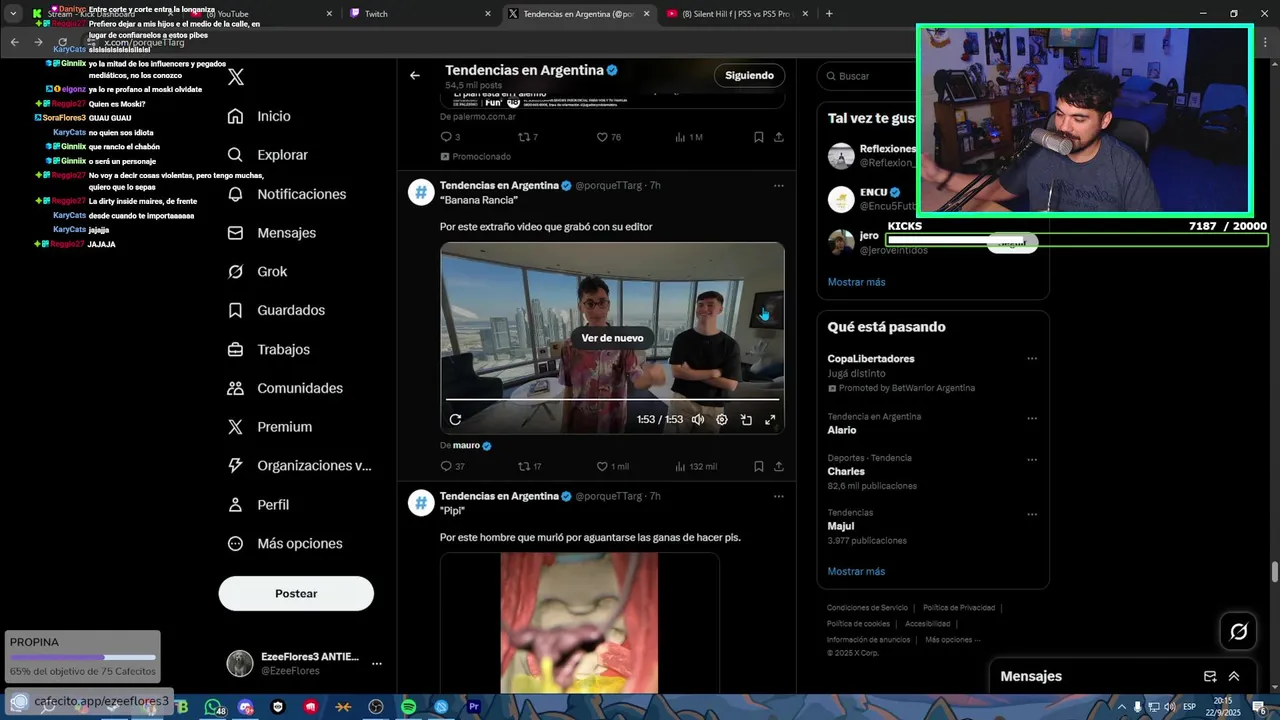The width and height of the screenshot is (1280, 720).
Task: Open Premiere Pro from the taskbar
Action: pos(474,707)
